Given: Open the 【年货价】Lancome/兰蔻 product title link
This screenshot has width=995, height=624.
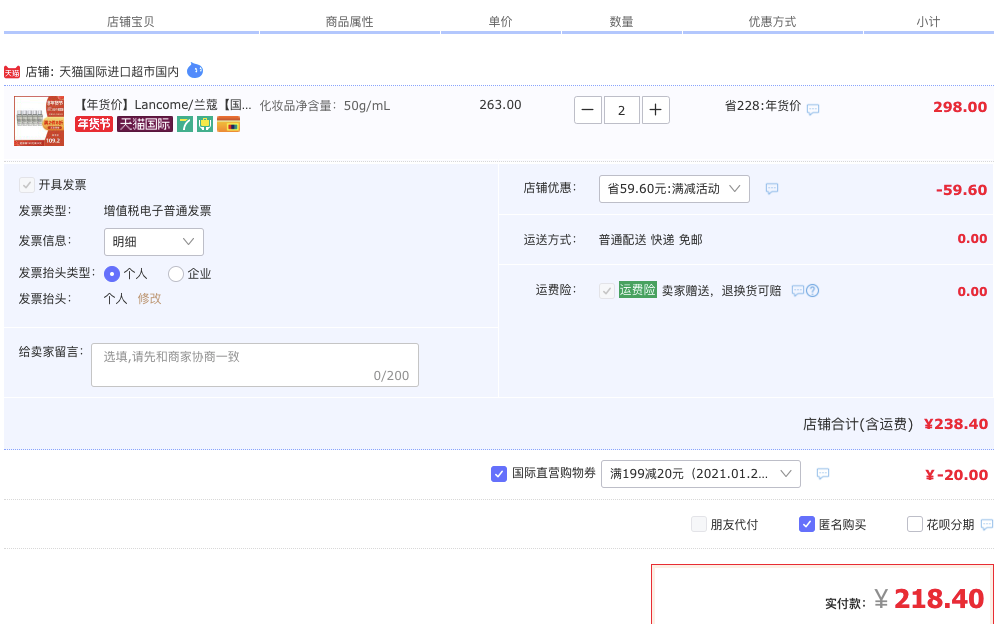Looking at the screenshot, I should (x=164, y=105).
